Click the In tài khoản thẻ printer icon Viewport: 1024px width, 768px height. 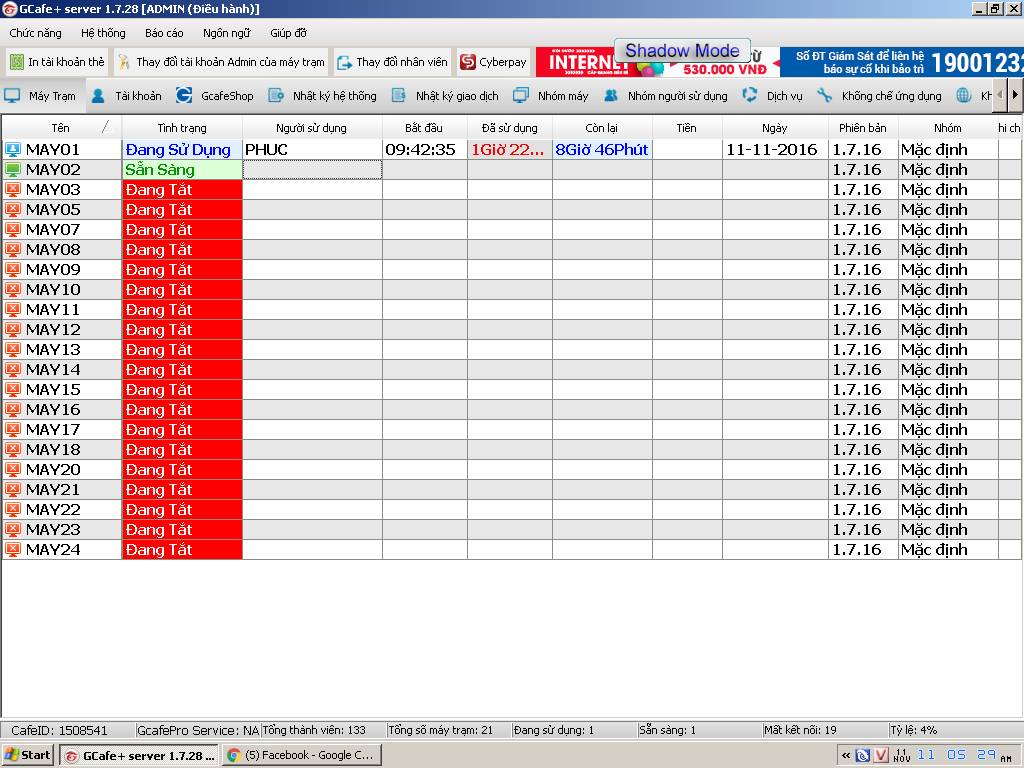(x=17, y=62)
